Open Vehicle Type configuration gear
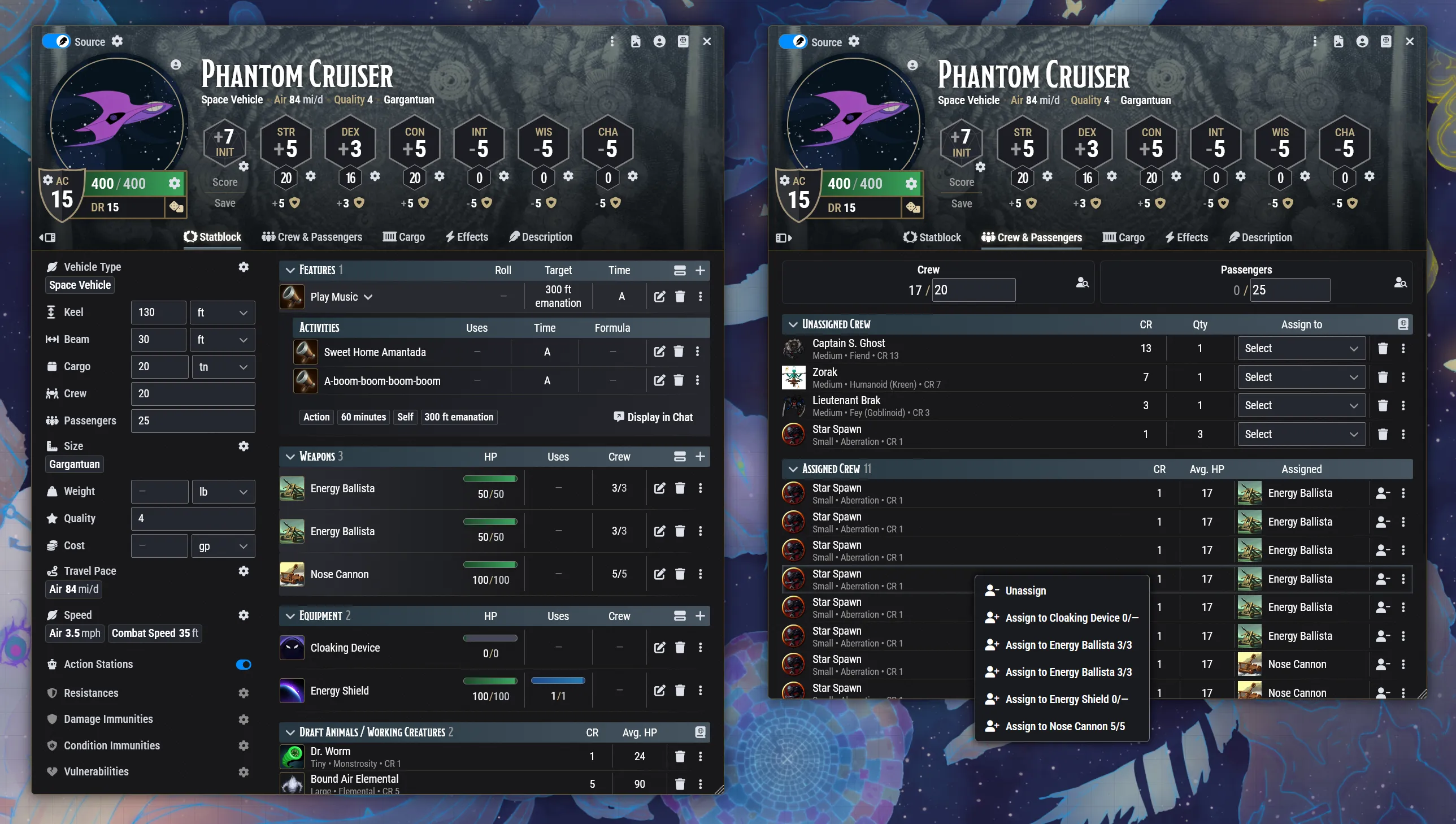Screen dimensions: 1456x824 click(244, 267)
